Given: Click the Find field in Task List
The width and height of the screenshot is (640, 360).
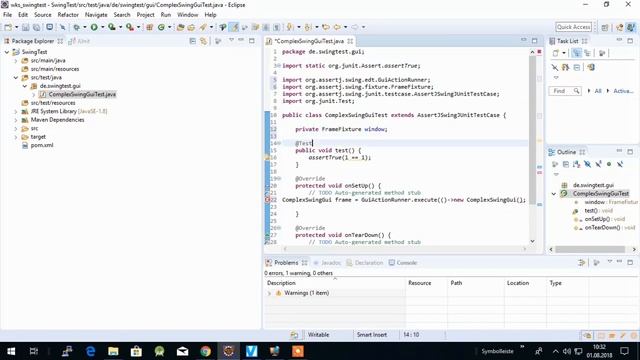Looking at the screenshot, I should [x=565, y=91].
